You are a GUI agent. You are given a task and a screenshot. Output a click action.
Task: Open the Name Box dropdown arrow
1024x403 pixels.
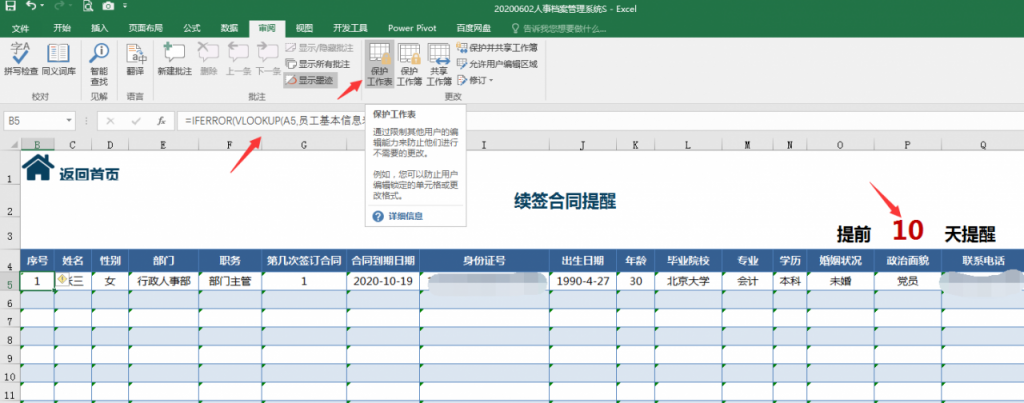[70, 121]
